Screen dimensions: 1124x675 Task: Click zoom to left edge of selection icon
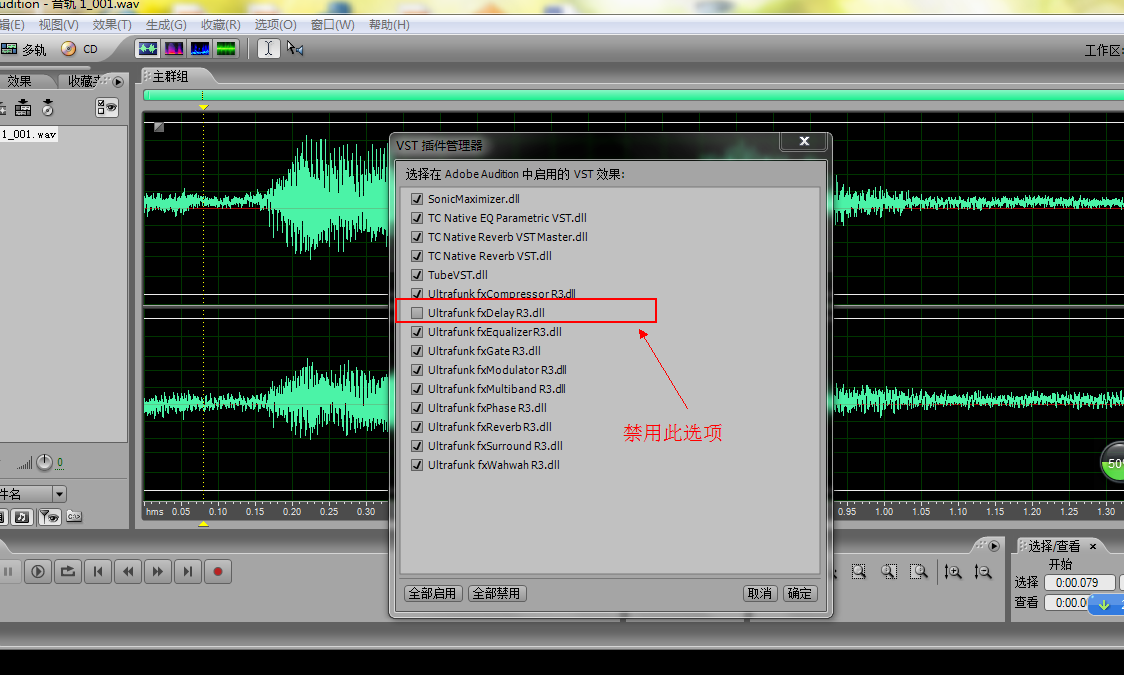click(x=889, y=572)
